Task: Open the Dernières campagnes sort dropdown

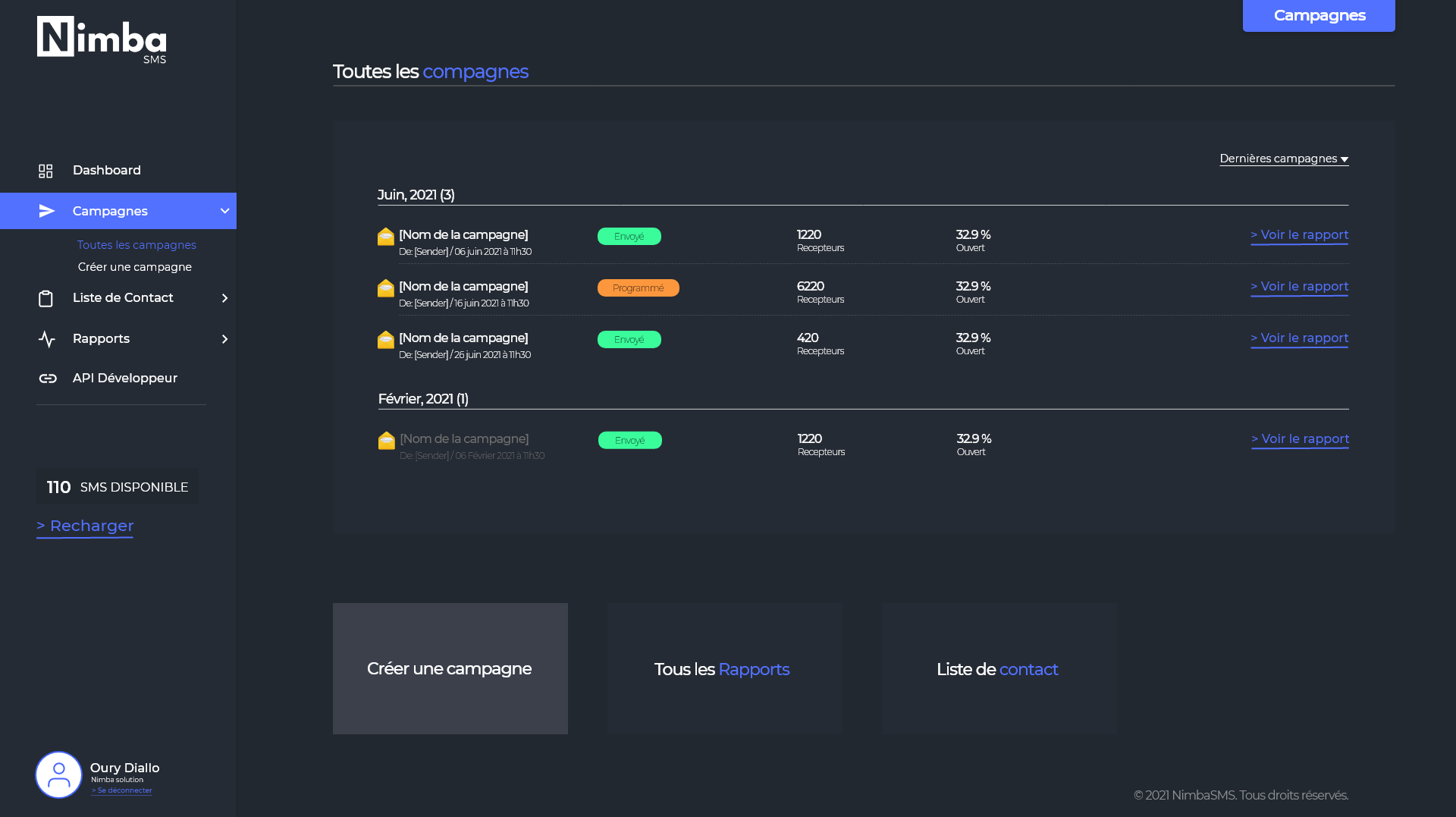Action: coord(1283,159)
